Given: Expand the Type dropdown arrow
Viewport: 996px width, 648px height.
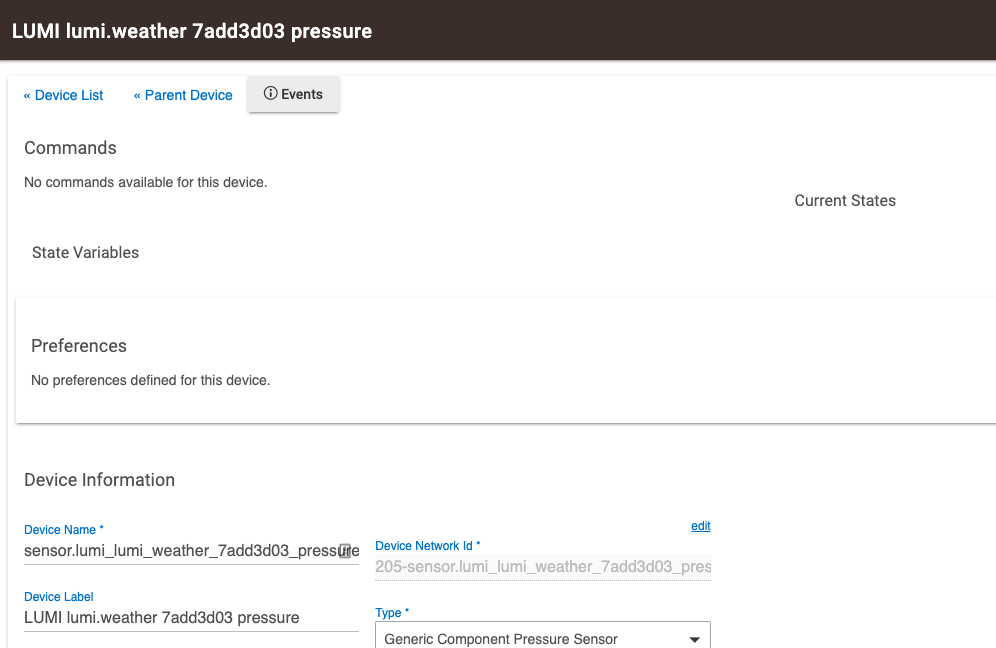Looking at the screenshot, I should click(x=694, y=639).
